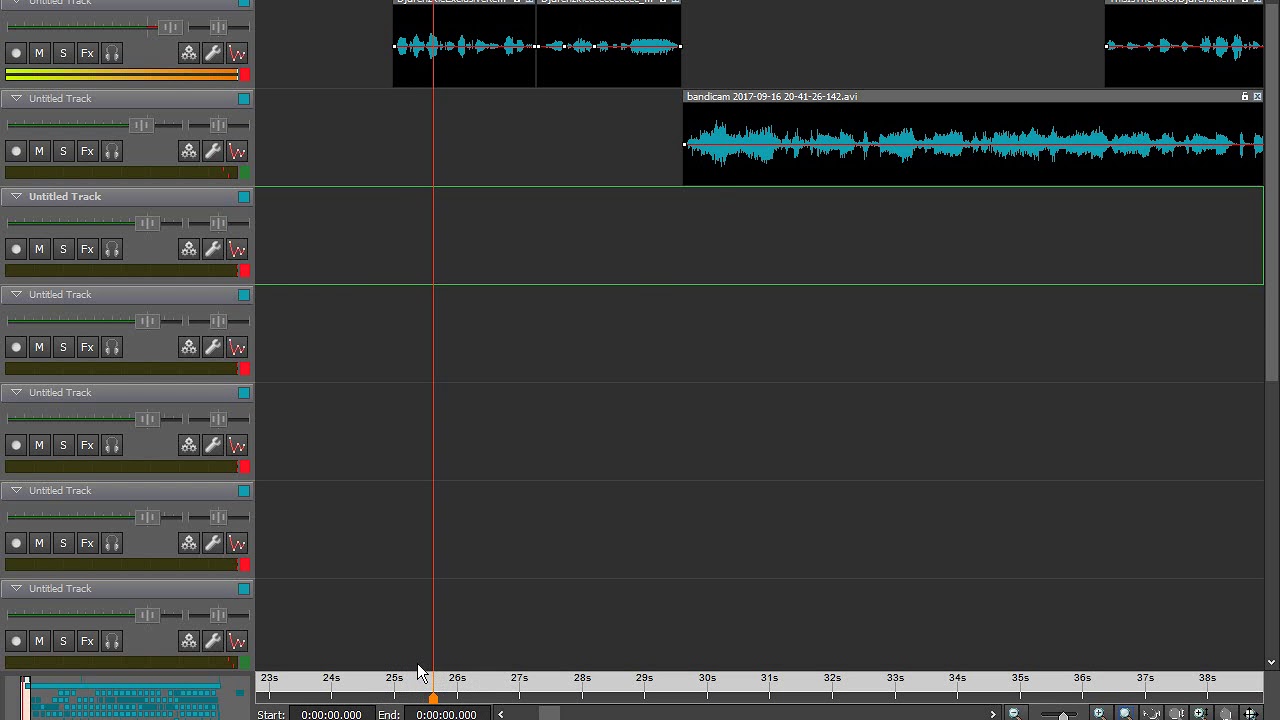The image size is (1280, 720).
Task: Solo the bottom Untitled Track
Action: 63,641
